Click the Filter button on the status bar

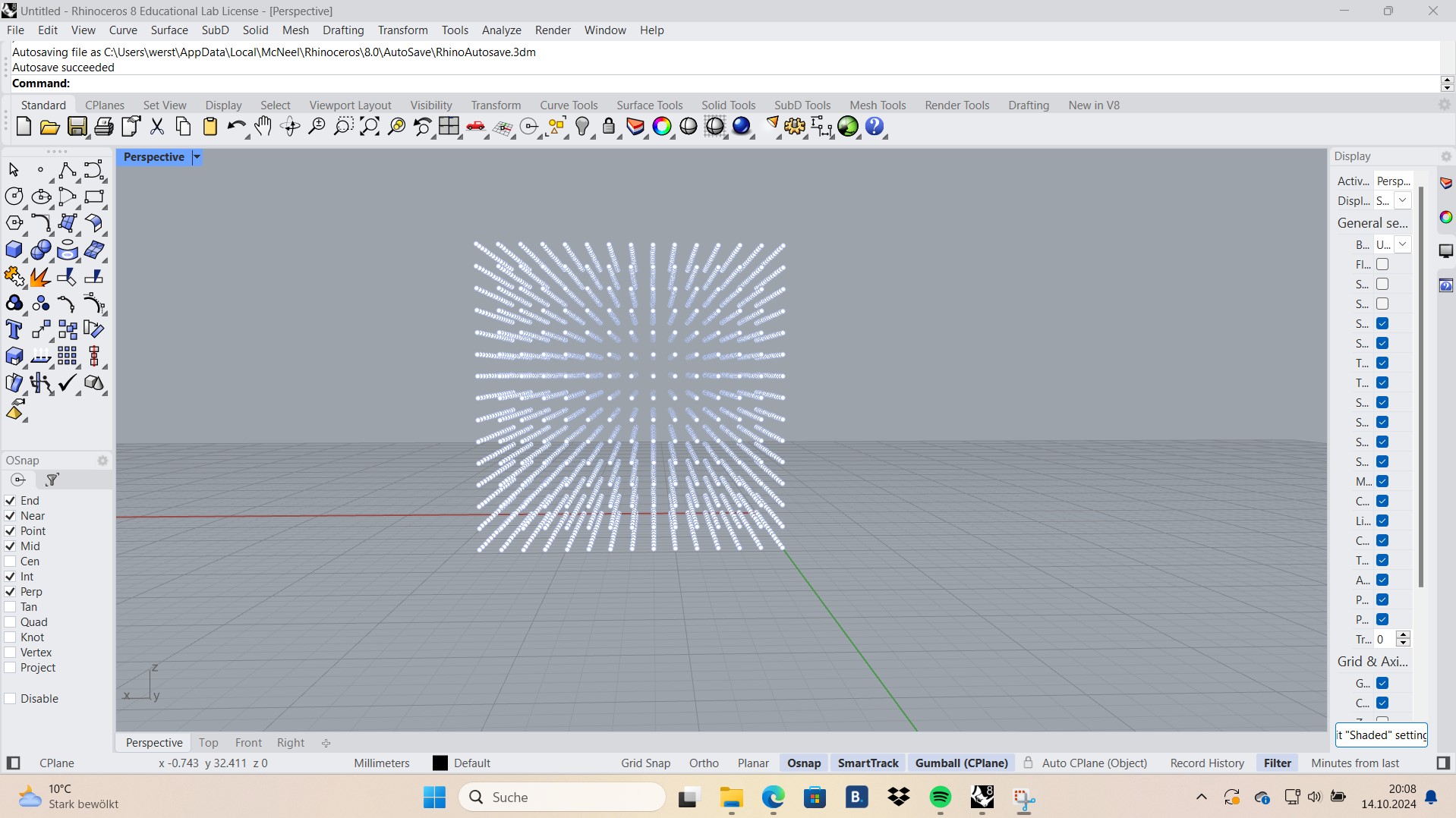pyautogui.click(x=1278, y=763)
